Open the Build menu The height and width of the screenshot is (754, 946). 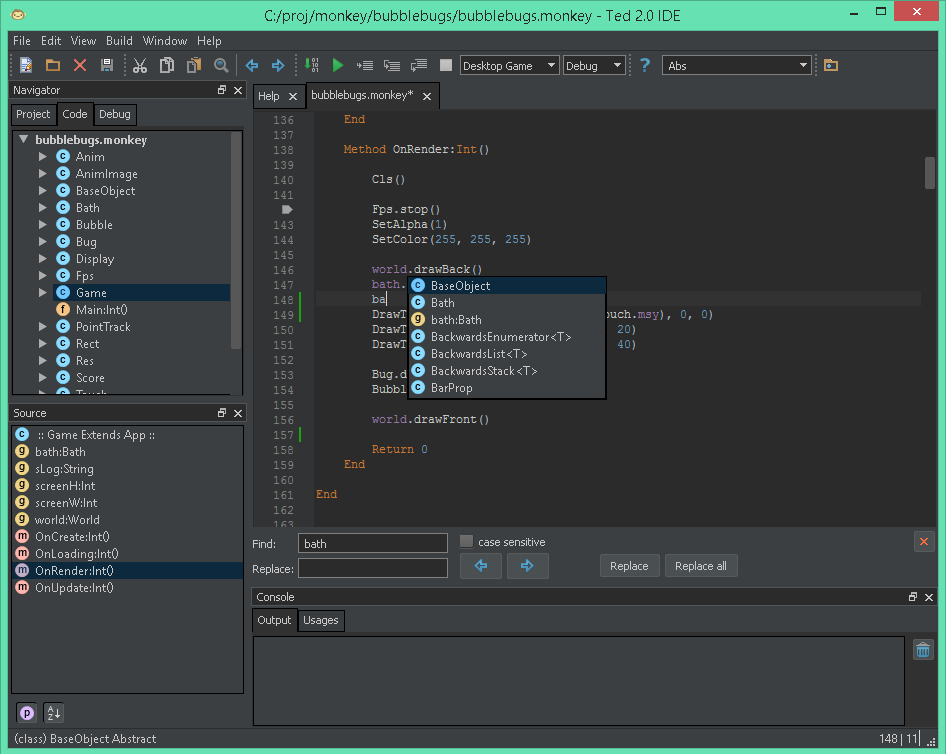coord(119,41)
